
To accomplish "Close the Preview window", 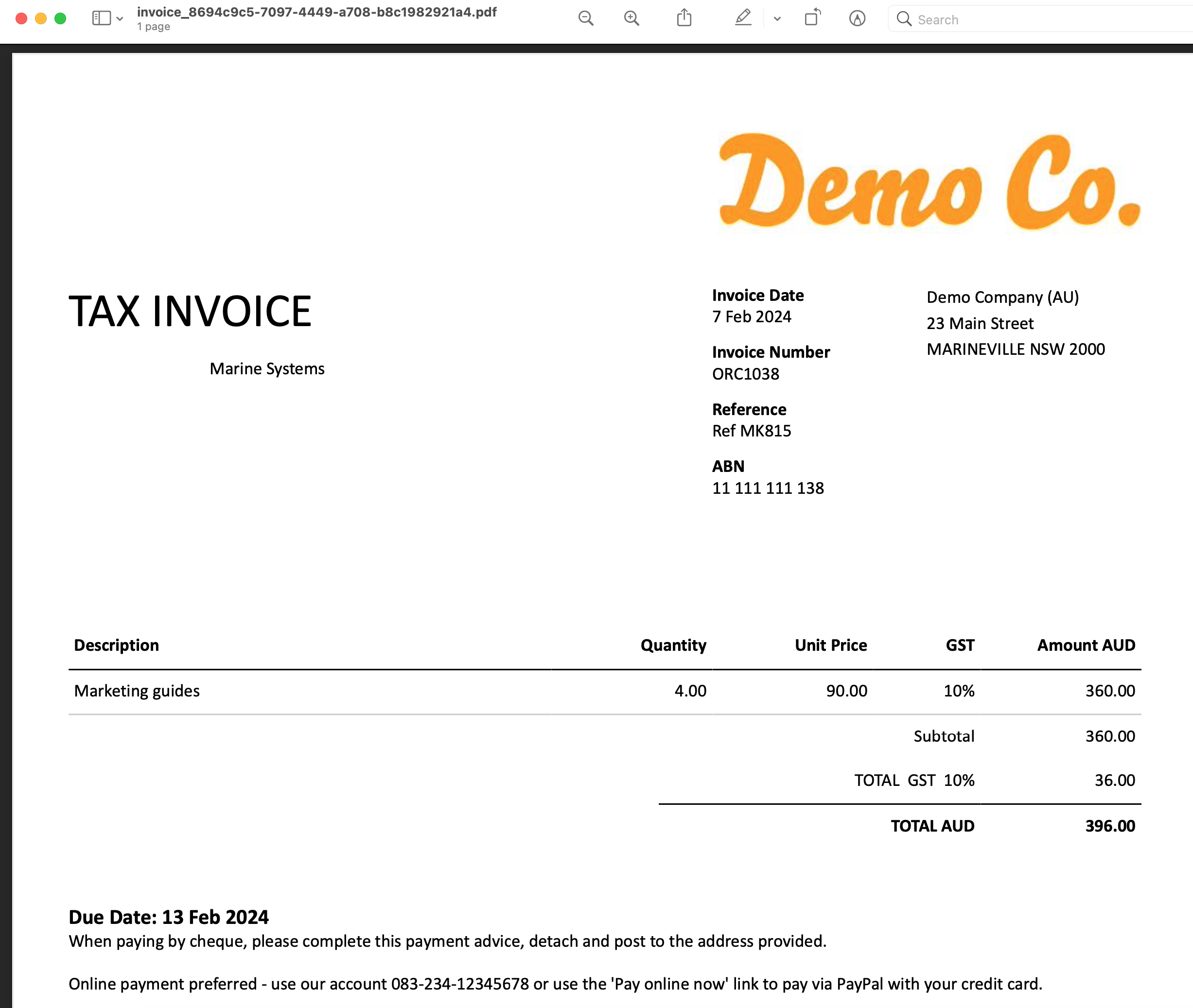I will pyautogui.click(x=21, y=19).
